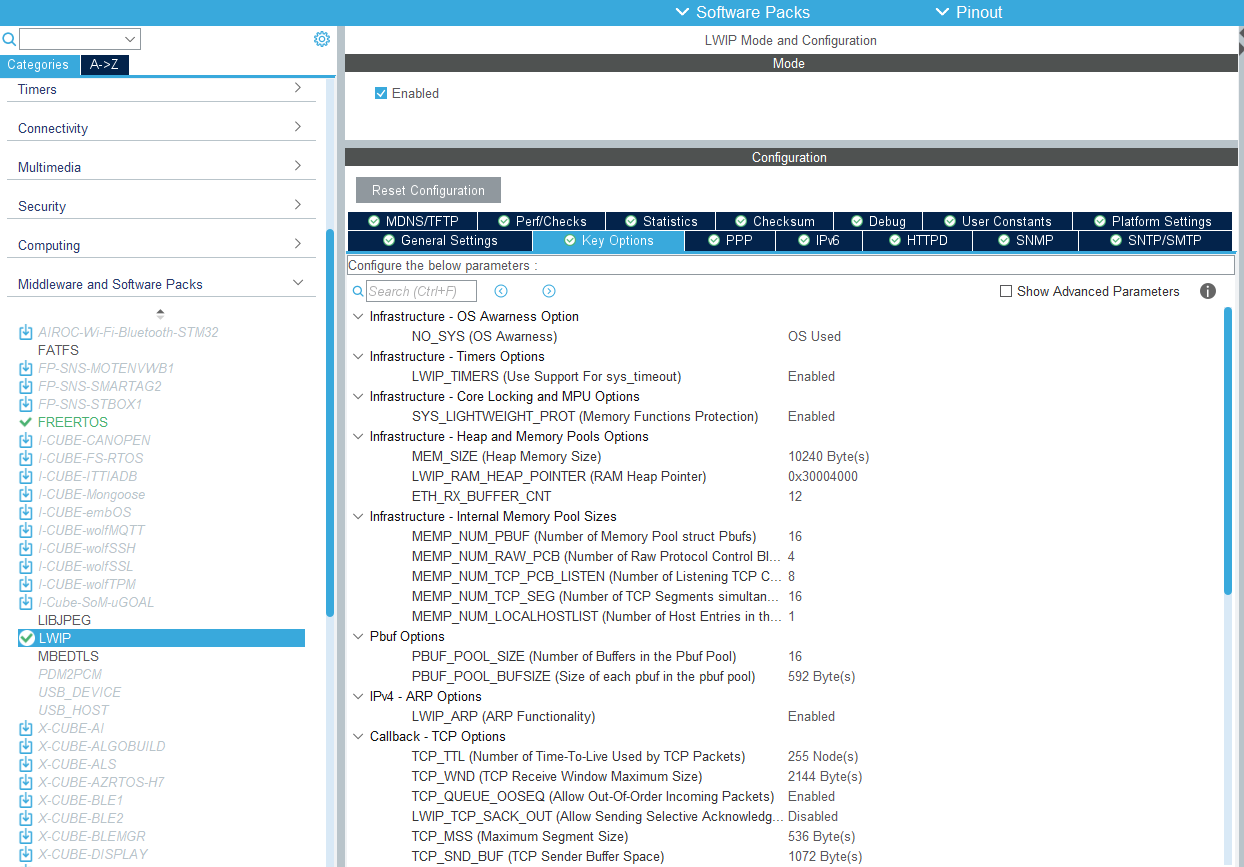Switch to the General Settings tab
This screenshot has height=867, width=1244.
pos(439,241)
